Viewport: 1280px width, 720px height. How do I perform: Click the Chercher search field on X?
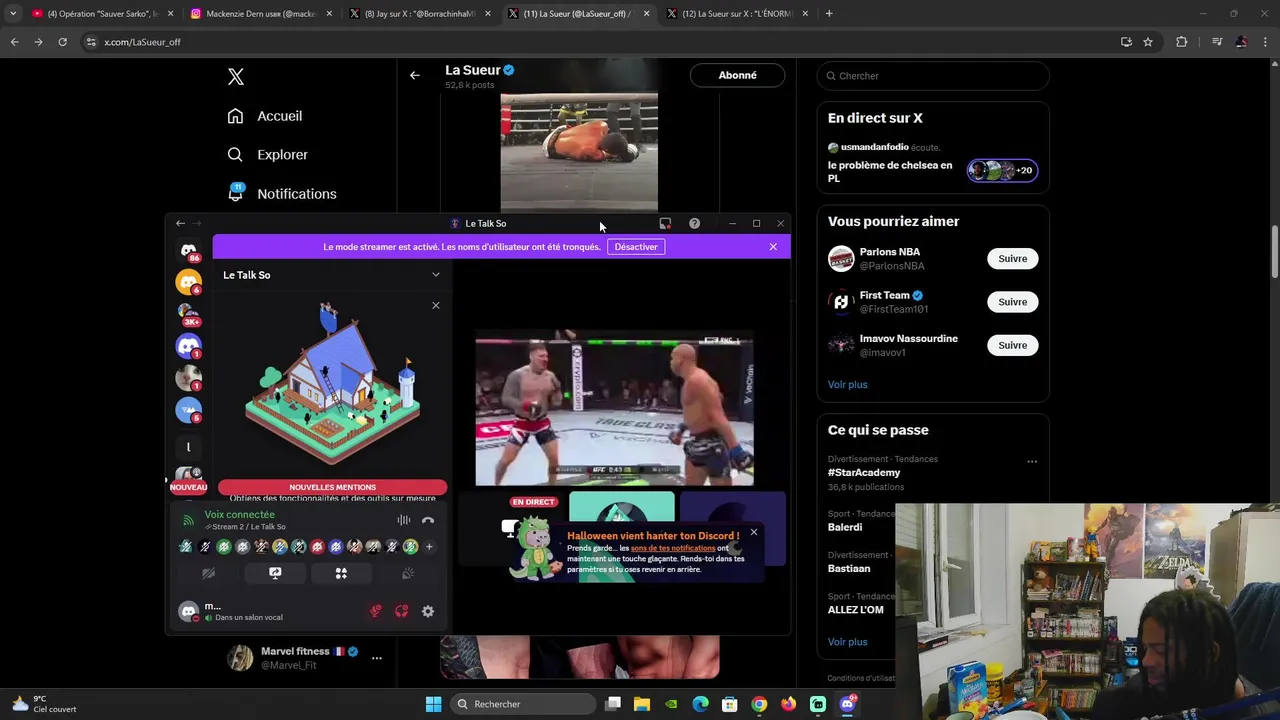[933, 76]
